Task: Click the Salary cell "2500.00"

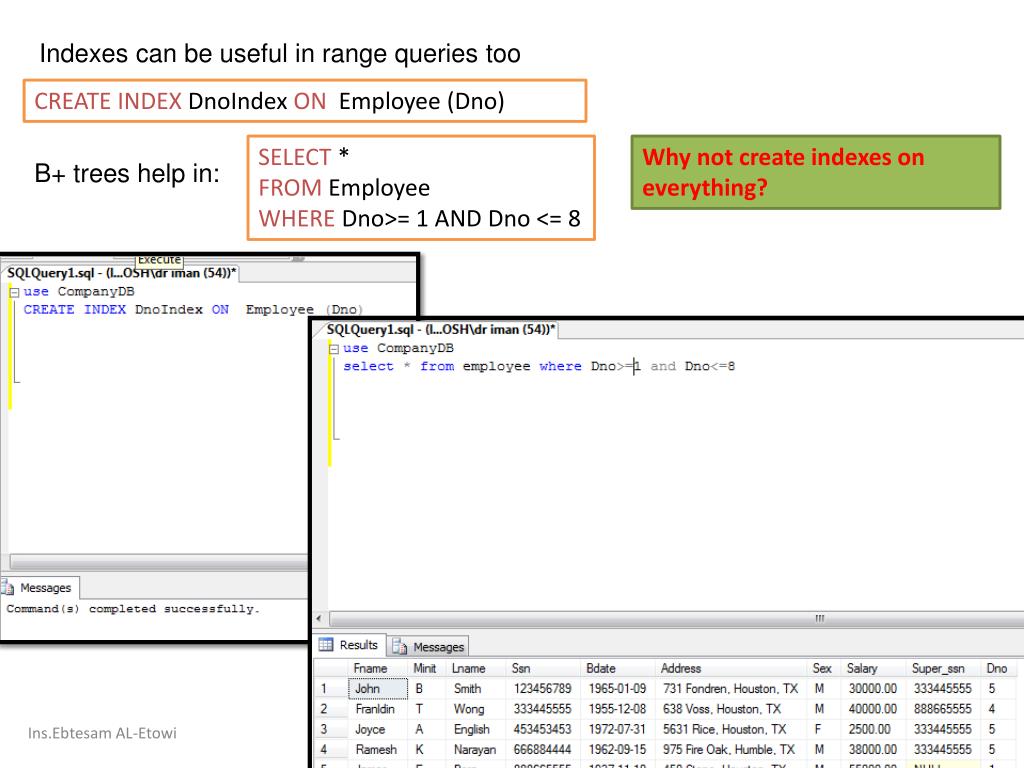Action: [x=874, y=729]
